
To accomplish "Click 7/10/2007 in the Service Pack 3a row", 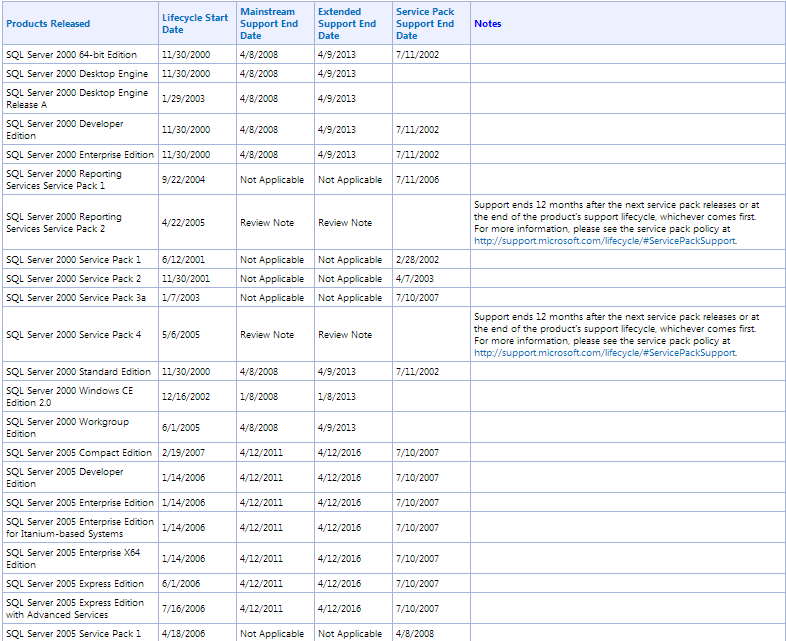I will click(x=418, y=298).
